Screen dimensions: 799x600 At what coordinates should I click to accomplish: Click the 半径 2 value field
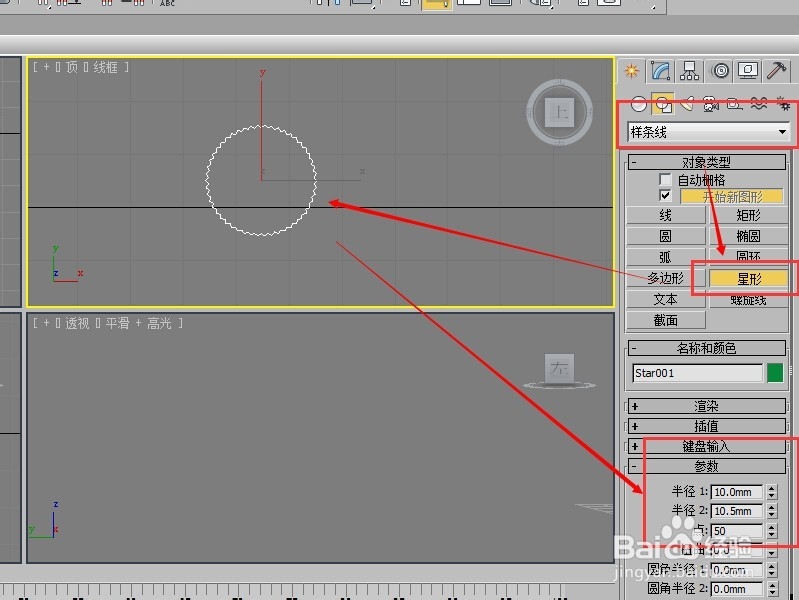737,511
